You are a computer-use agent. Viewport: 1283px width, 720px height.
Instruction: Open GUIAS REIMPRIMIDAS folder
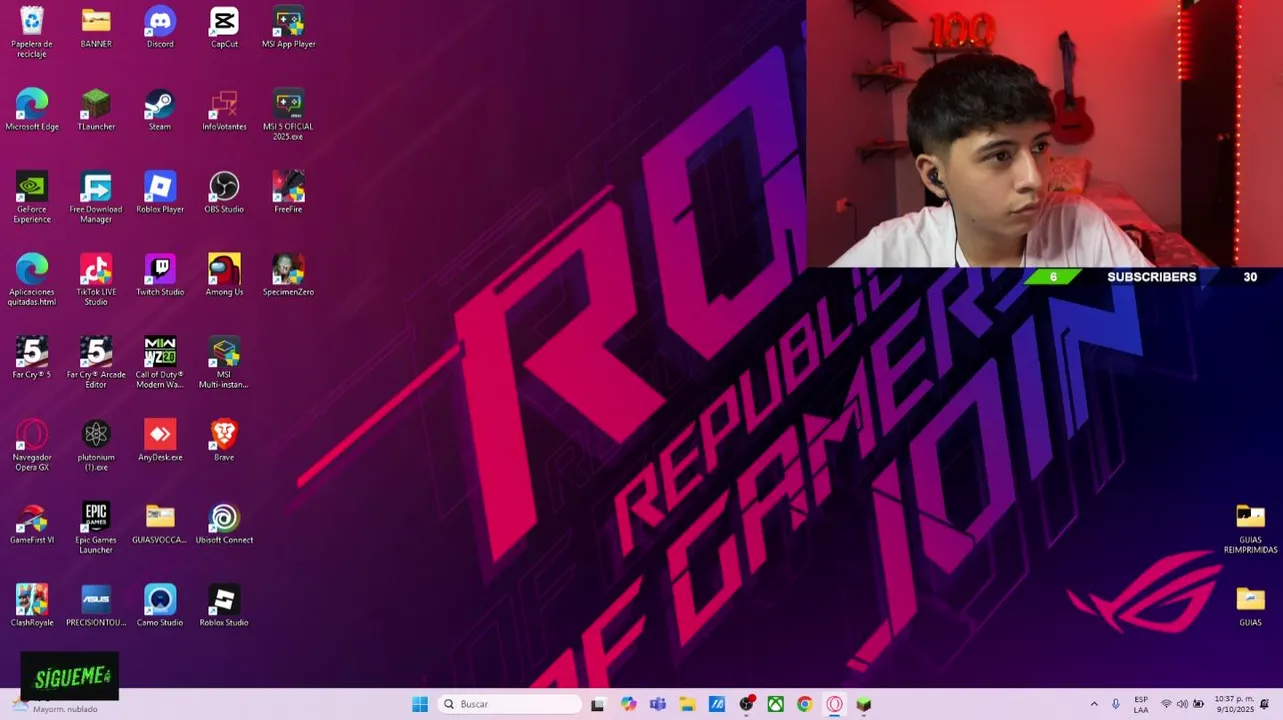point(1250,528)
